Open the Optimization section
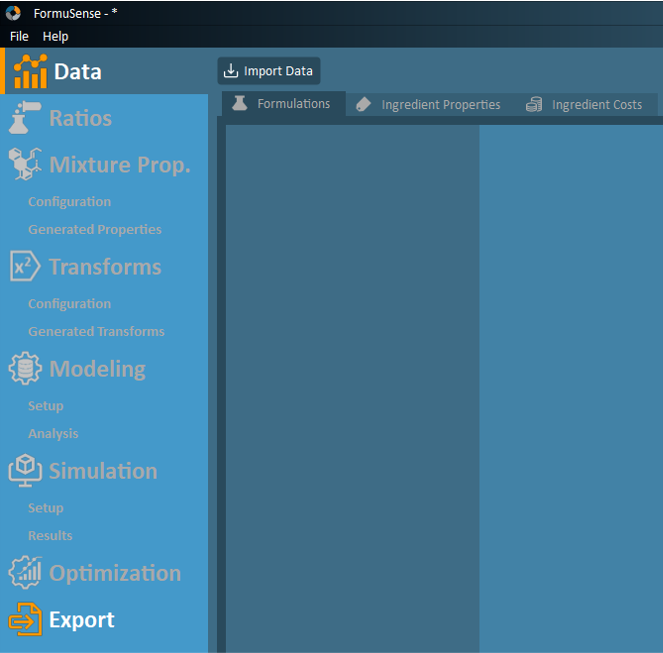Screen dimensions: 663x653 pos(115,573)
